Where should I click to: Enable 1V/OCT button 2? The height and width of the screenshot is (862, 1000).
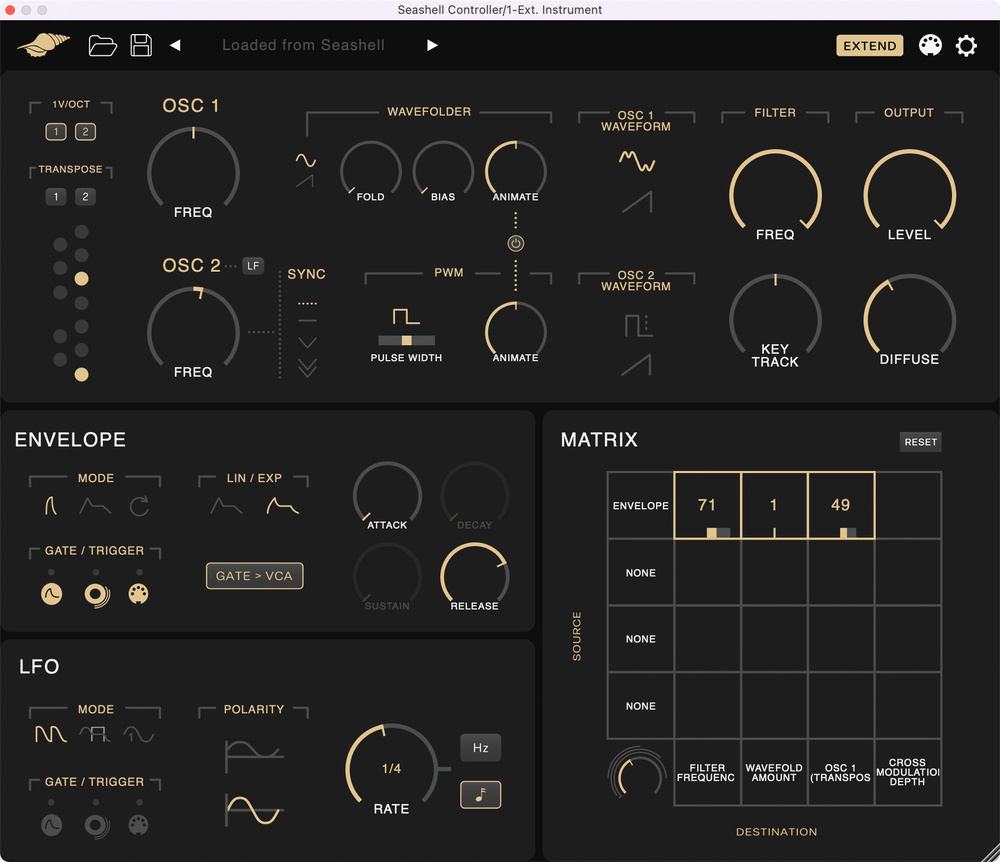[86, 132]
